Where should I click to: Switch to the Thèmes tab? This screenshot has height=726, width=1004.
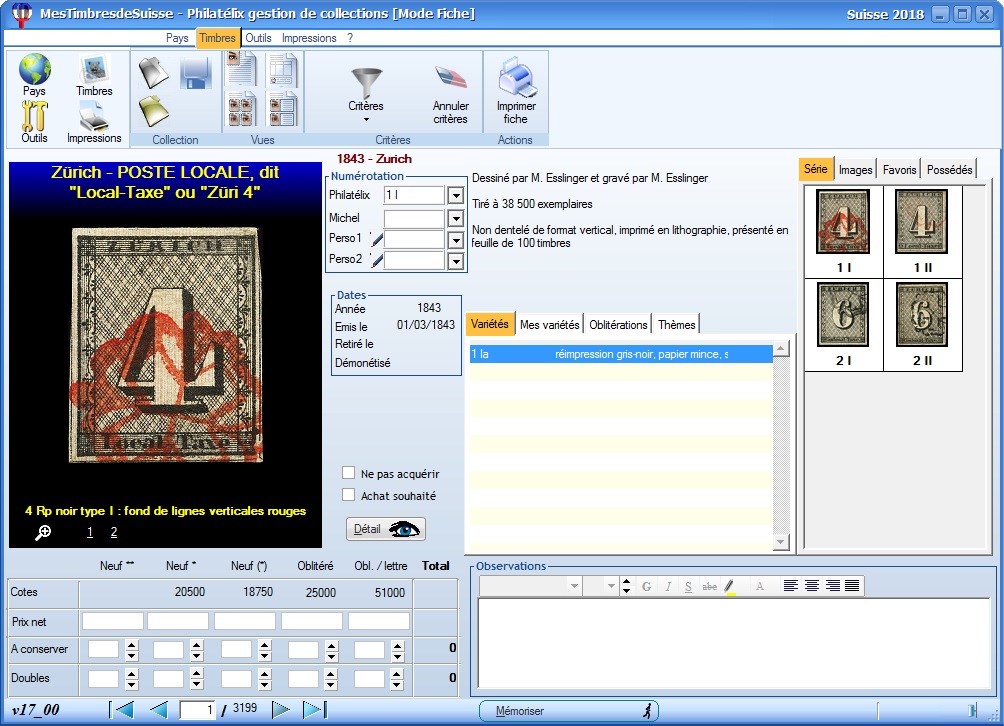coord(676,325)
